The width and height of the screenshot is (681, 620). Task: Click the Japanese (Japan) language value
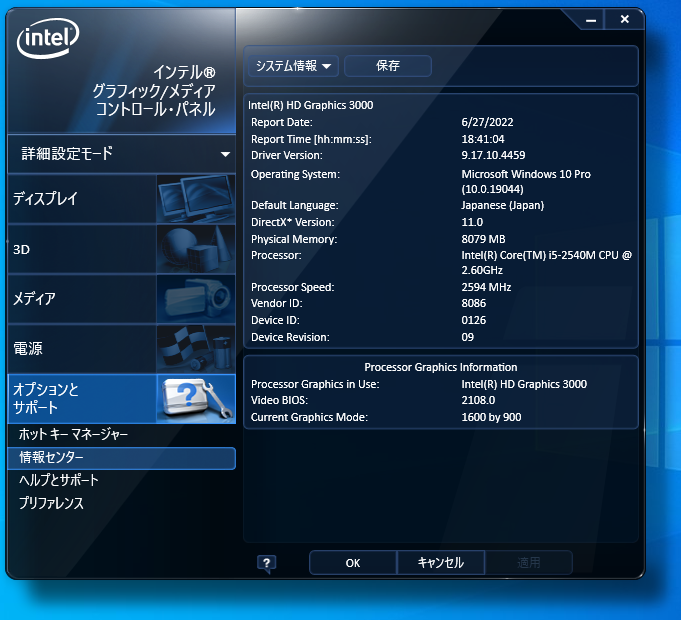(502, 205)
